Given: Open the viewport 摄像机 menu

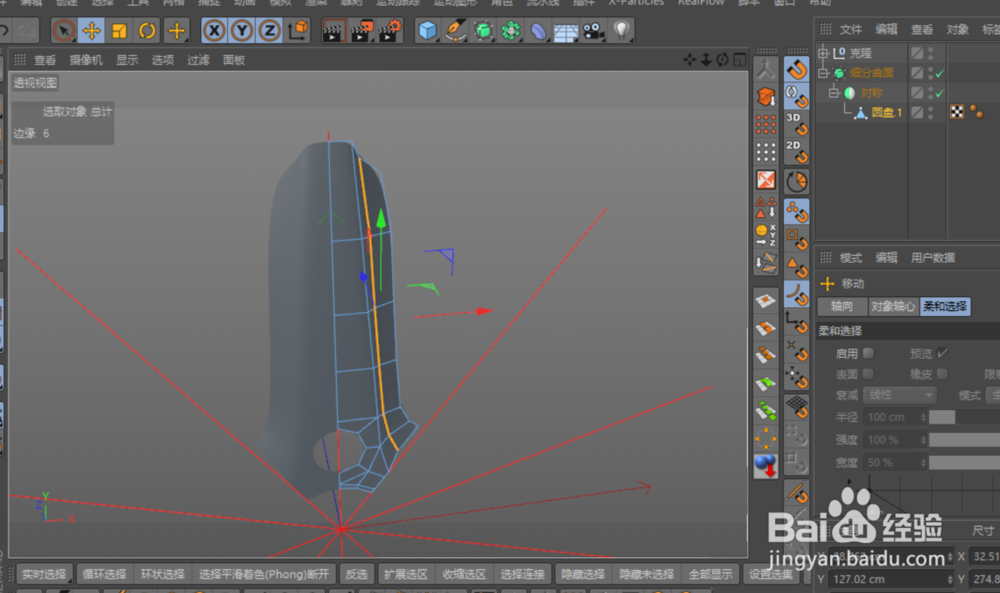Looking at the screenshot, I should [x=86, y=60].
